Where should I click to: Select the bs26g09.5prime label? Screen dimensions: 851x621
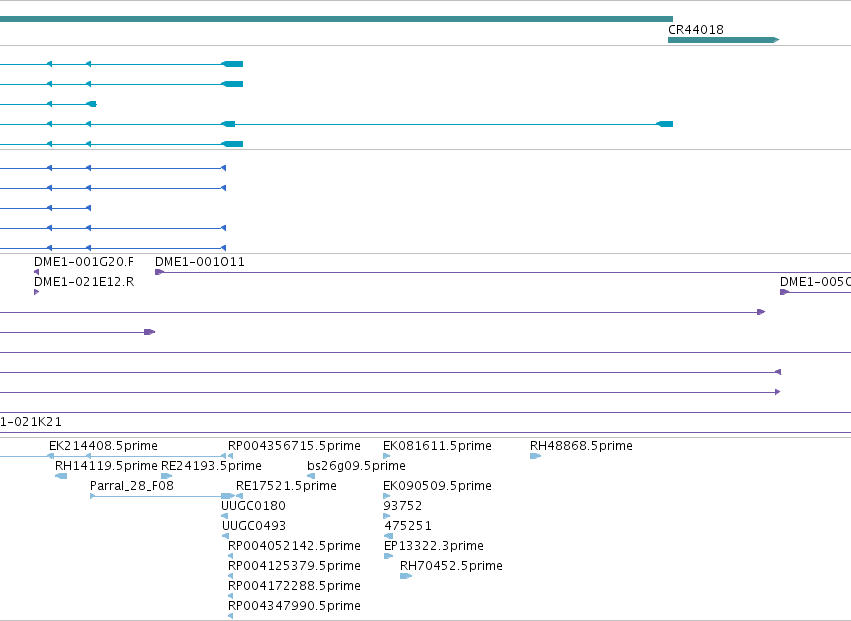click(356, 466)
